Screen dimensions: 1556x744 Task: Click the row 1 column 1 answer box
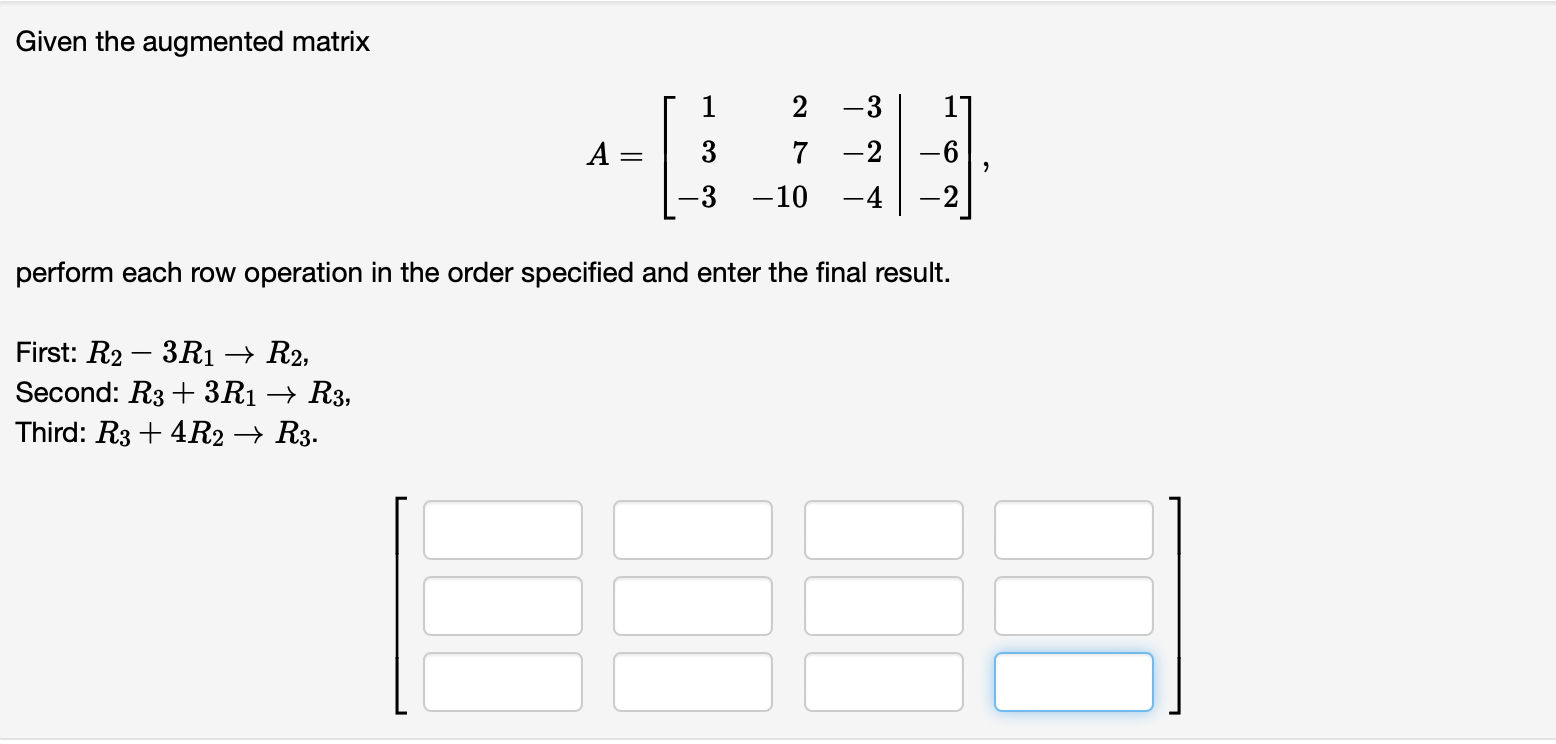503,530
